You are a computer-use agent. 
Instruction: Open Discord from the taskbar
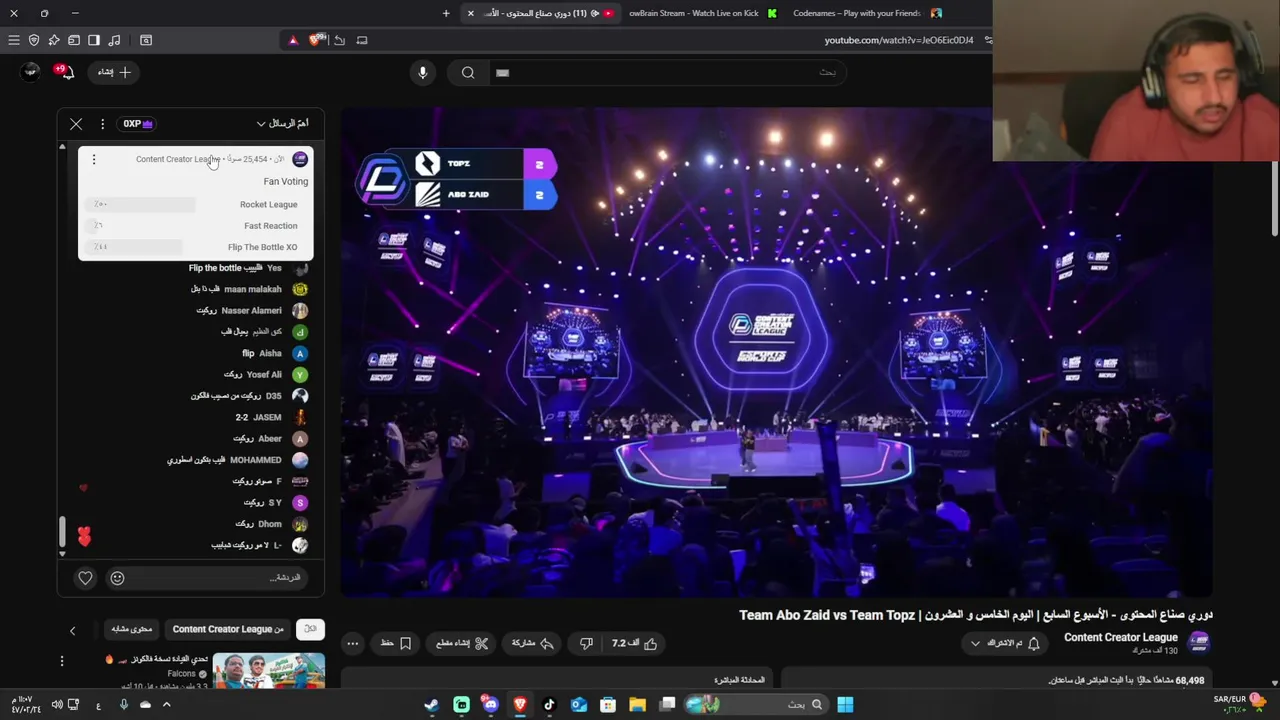pyautogui.click(x=490, y=705)
